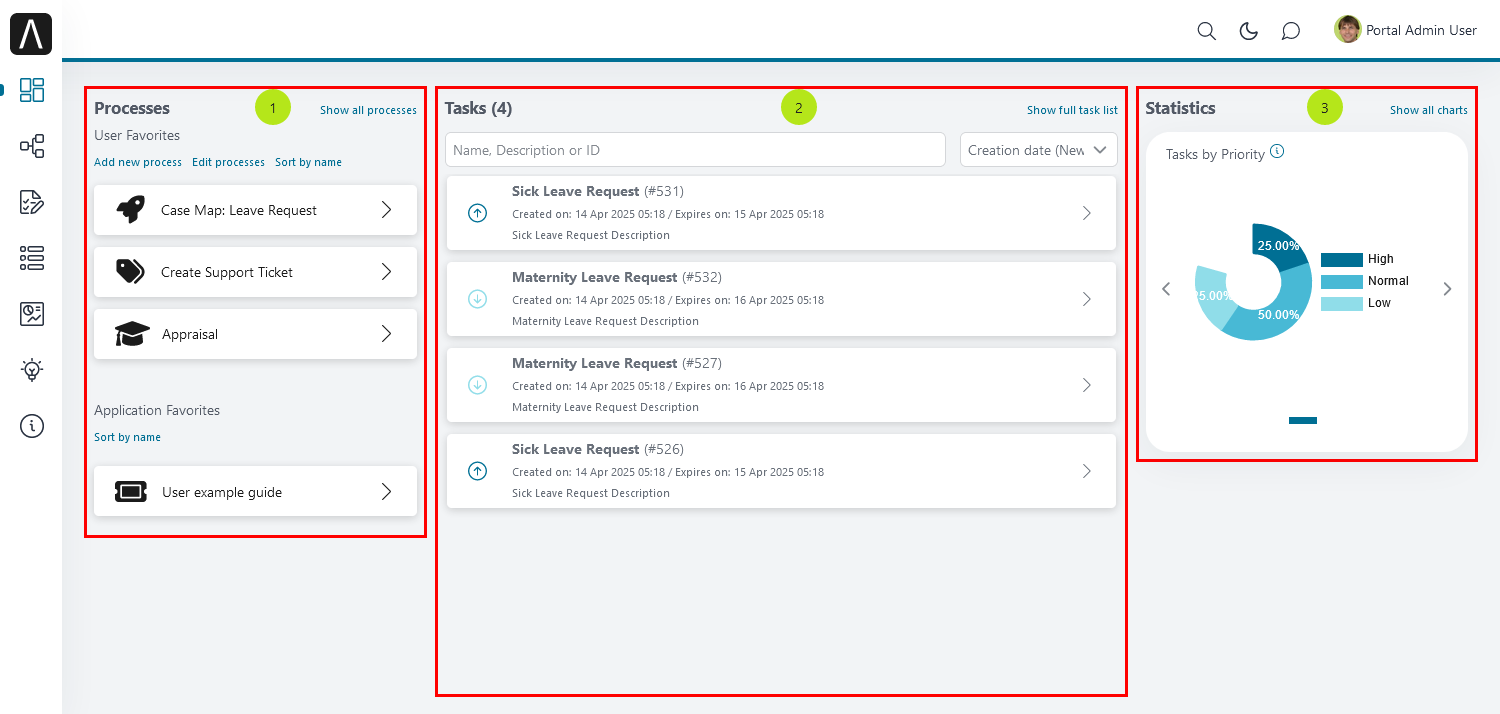Click info icon next to Tasks by Priority
Viewport: 1500px width, 714px height.
tap(1277, 153)
